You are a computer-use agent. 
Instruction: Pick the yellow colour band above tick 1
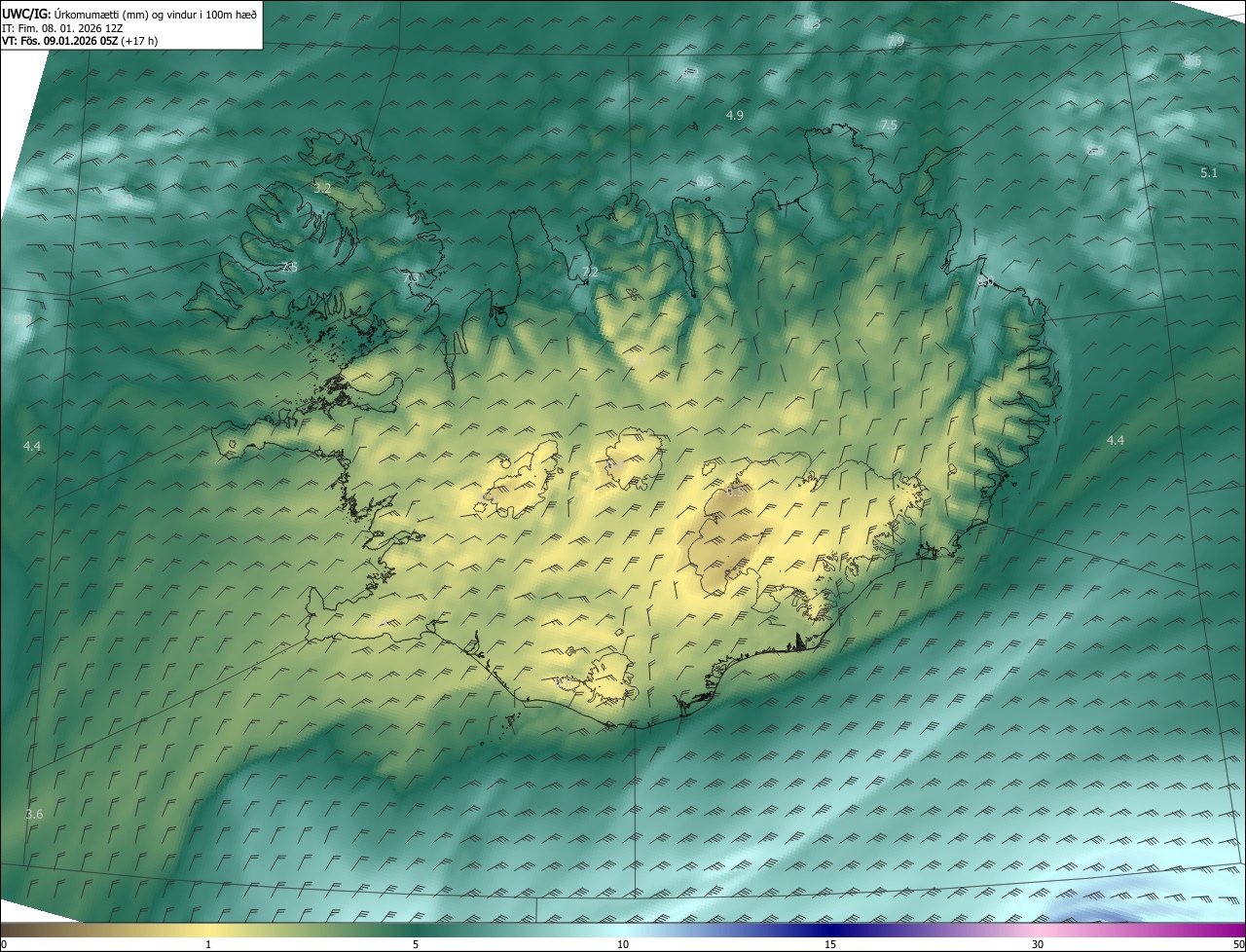click(x=208, y=930)
